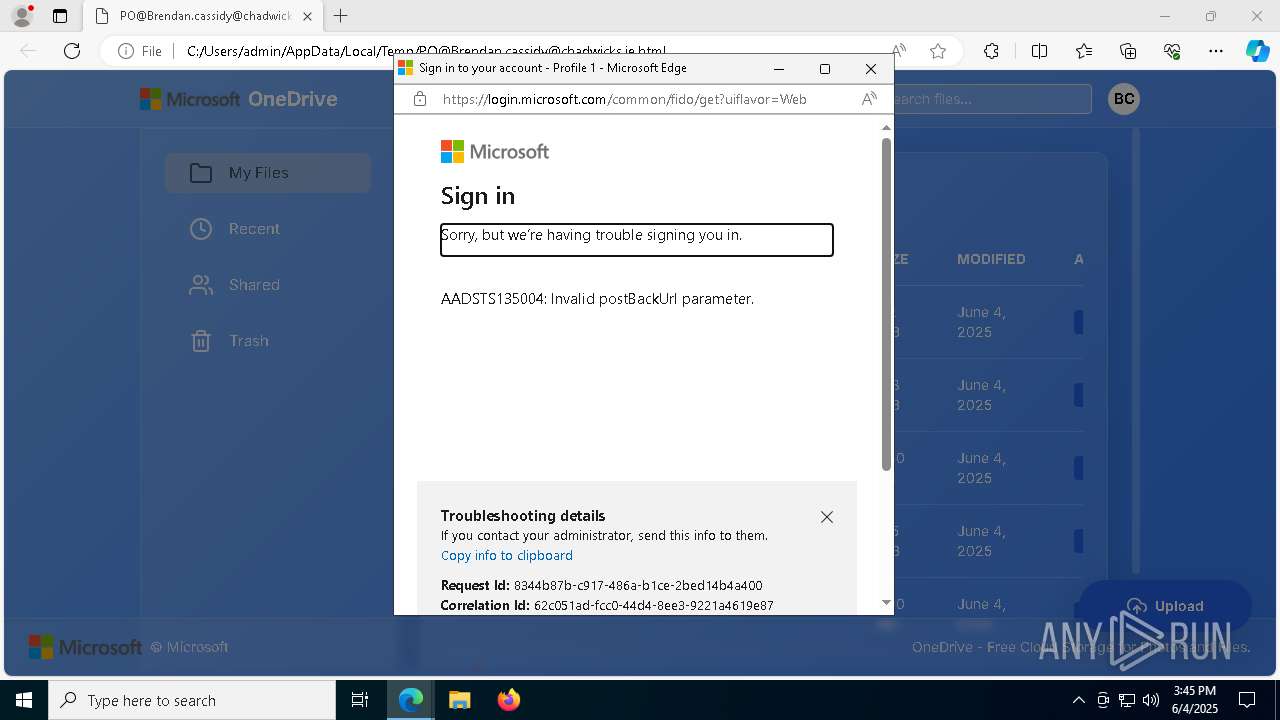Click the MODIFIED column header

click(x=991, y=259)
